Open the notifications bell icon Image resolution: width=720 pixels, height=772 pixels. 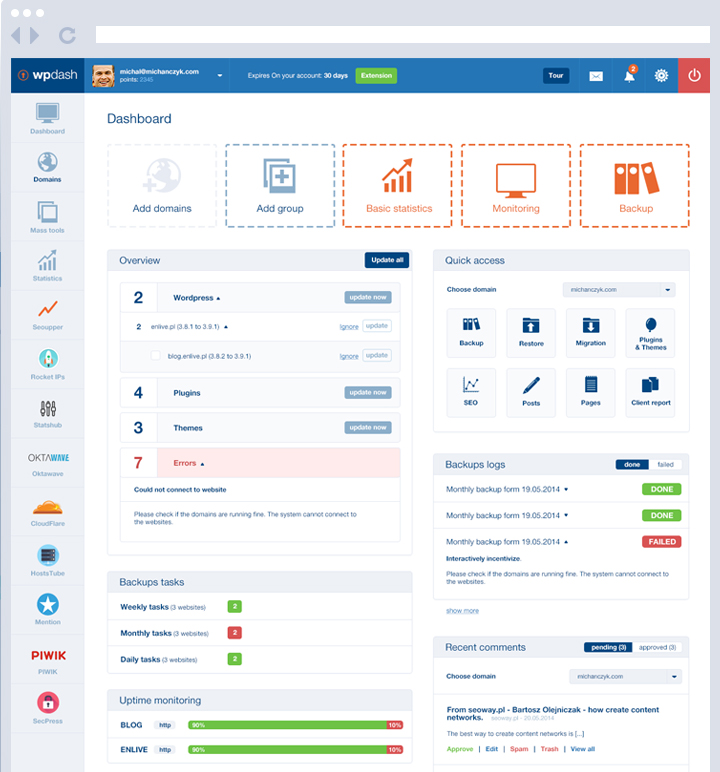[x=630, y=76]
